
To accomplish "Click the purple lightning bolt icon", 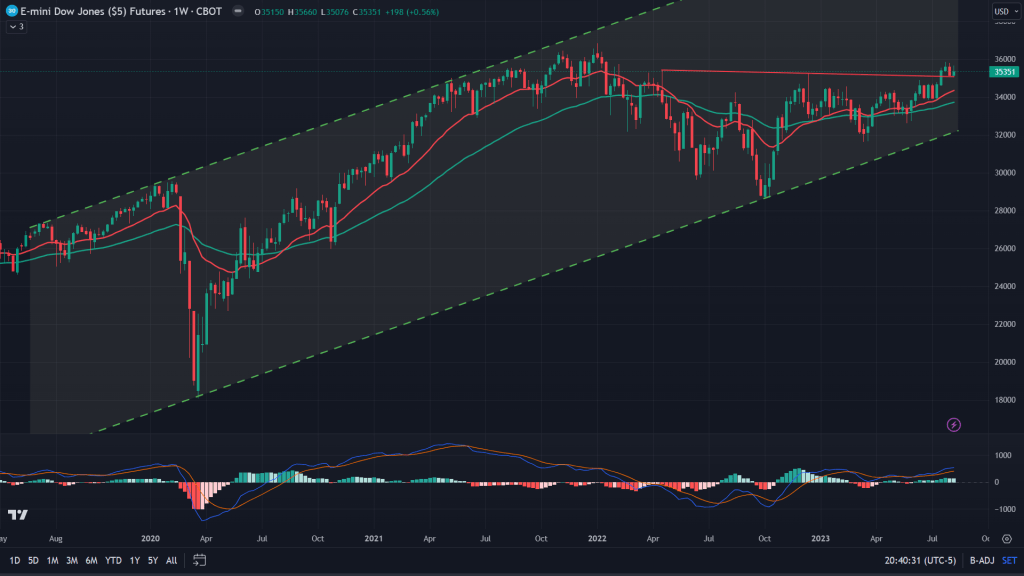I will pyautogui.click(x=953, y=425).
